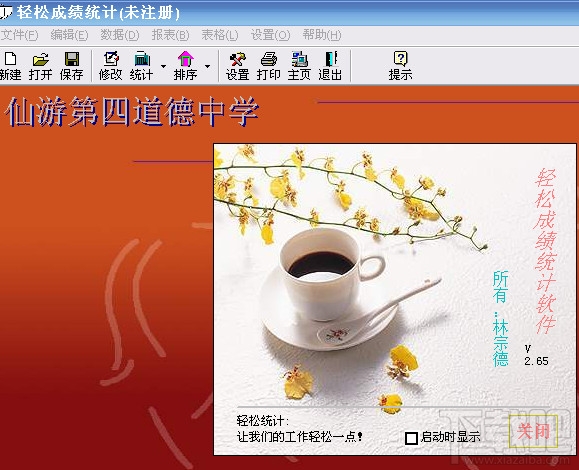Expand the dropdown arrow beside 统计
The image size is (579, 470).
point(163,66)
